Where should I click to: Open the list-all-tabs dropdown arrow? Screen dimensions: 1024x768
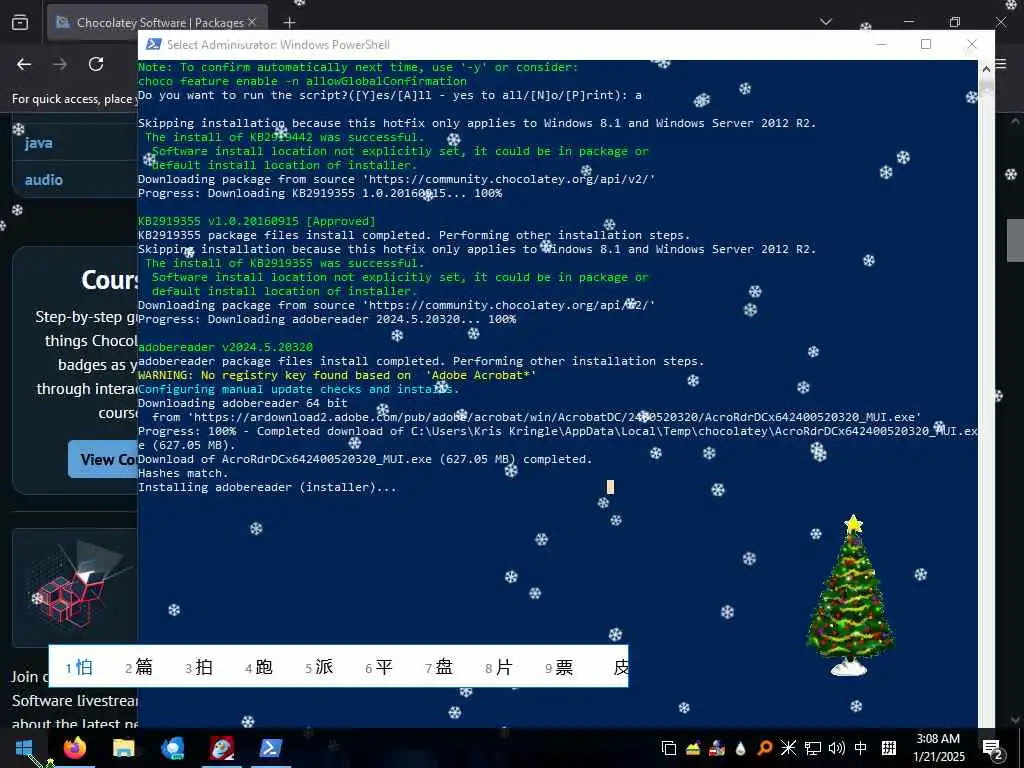(x=826, y=22)
